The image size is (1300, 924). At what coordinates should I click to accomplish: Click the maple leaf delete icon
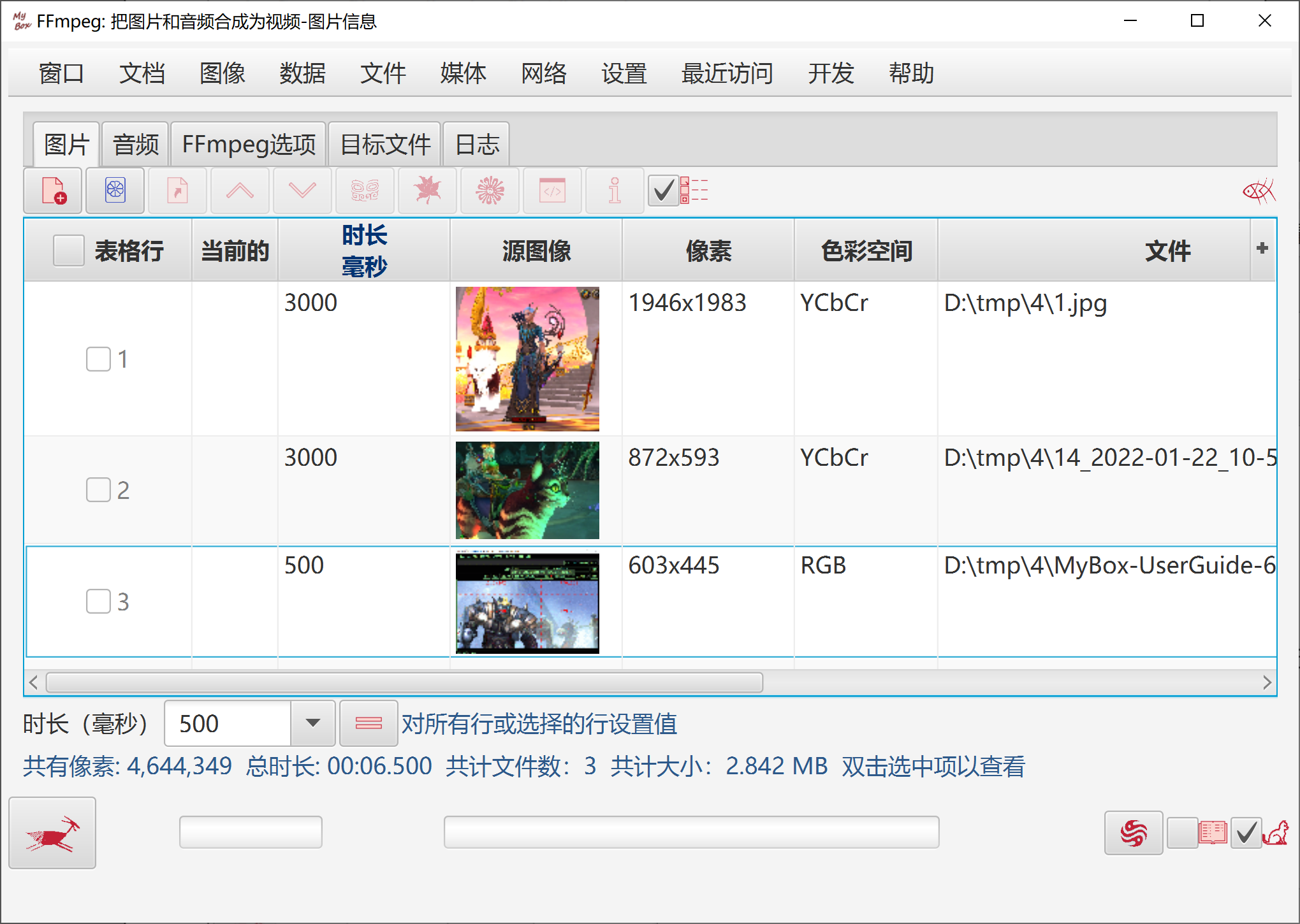click(x=427, y=191)
